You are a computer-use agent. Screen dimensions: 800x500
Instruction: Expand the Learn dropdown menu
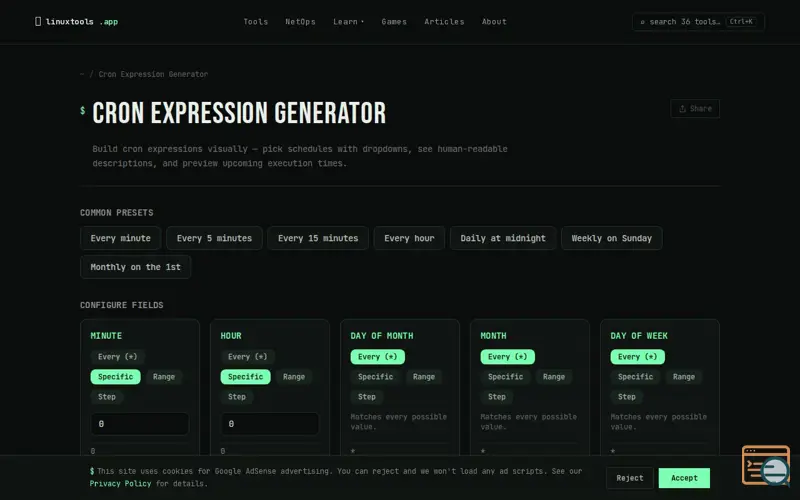click(348, 21)
